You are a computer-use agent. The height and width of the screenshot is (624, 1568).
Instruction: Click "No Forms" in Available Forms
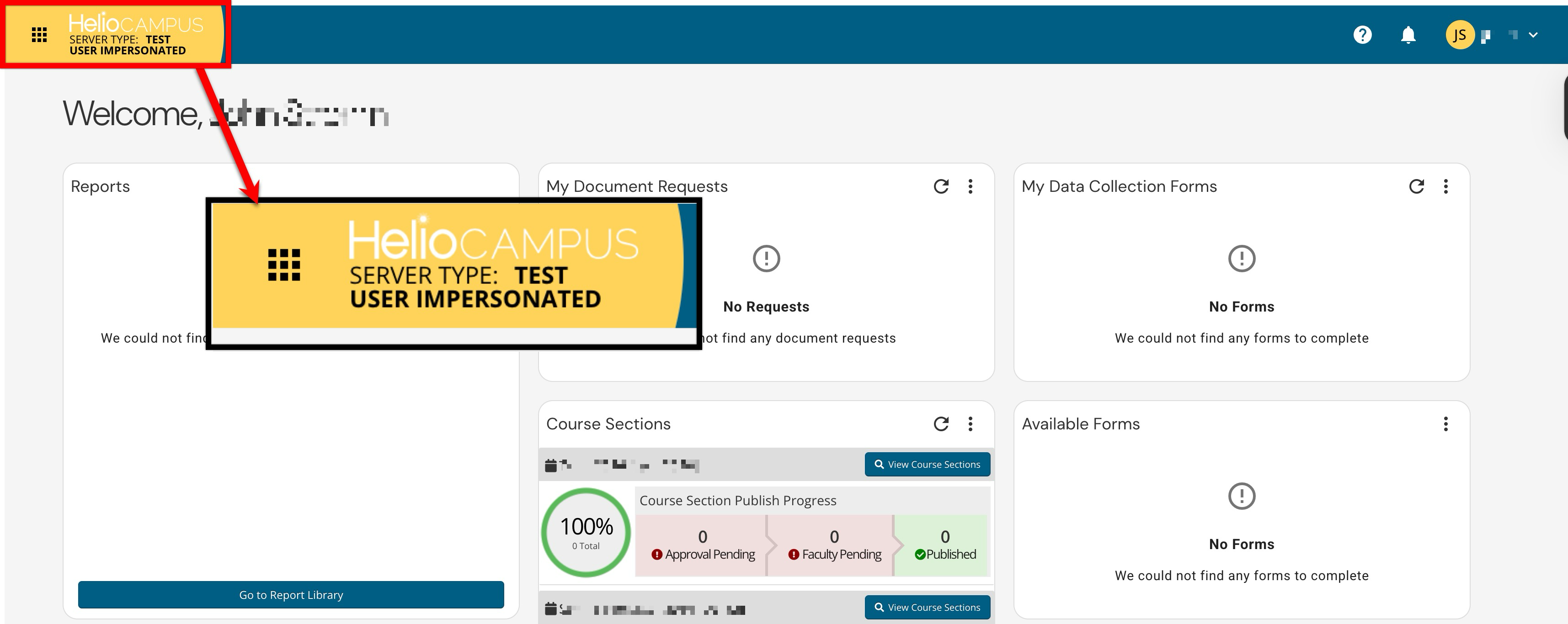coord(1242,545)
